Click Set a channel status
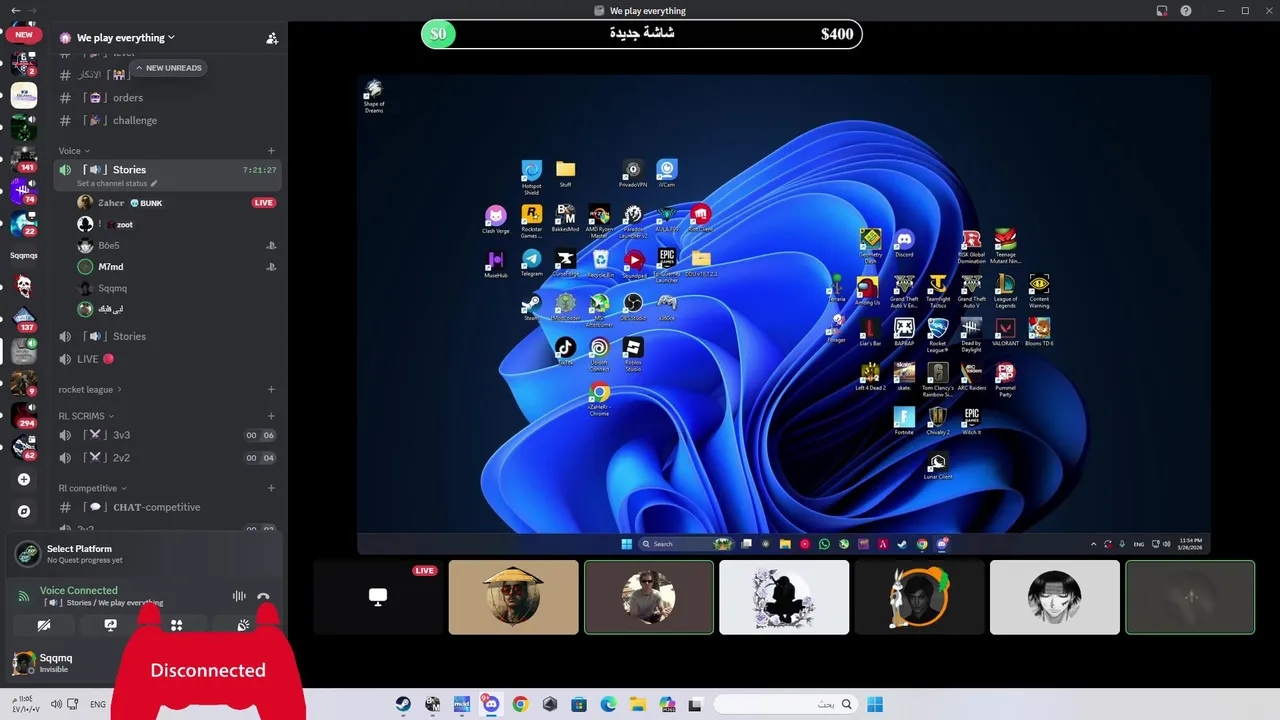This screenshot has height=720, width=1280. [x=117, y=184]
